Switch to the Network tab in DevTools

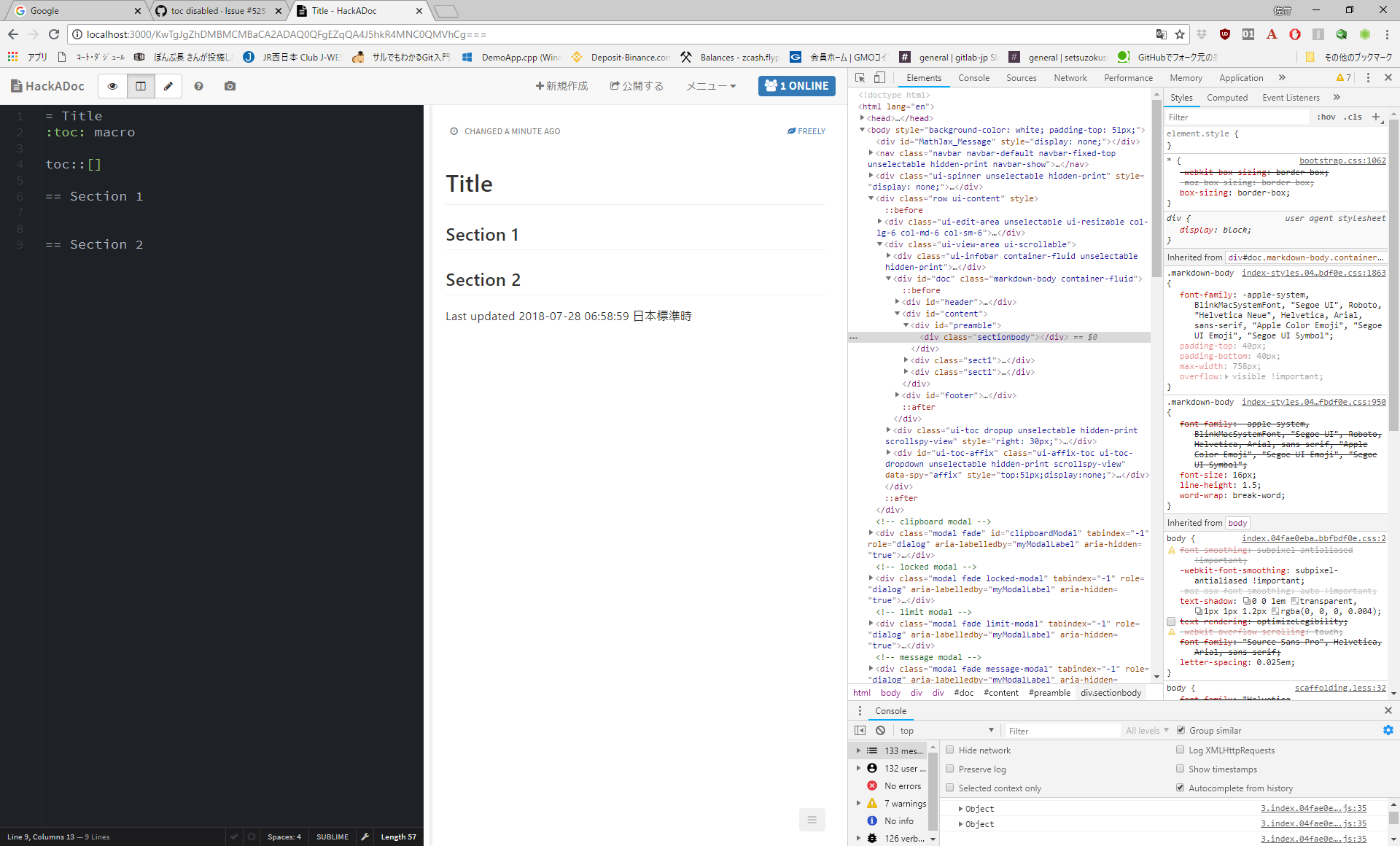pyautogui.click(x=1070, y=77)
